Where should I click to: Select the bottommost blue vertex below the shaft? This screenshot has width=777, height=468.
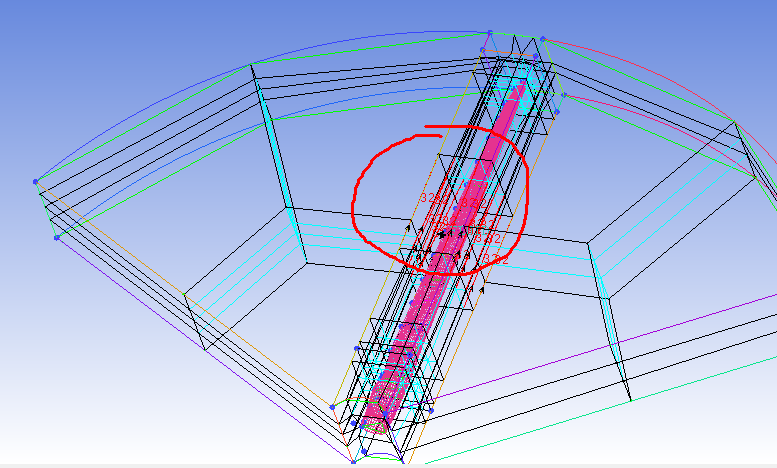[353, 462]
